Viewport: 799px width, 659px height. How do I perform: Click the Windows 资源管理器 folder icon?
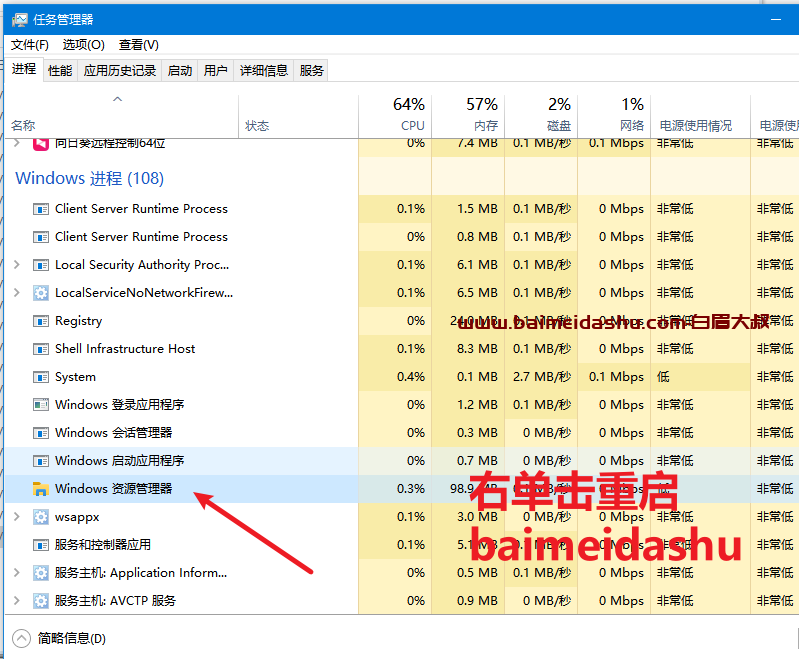pos(41,489)
